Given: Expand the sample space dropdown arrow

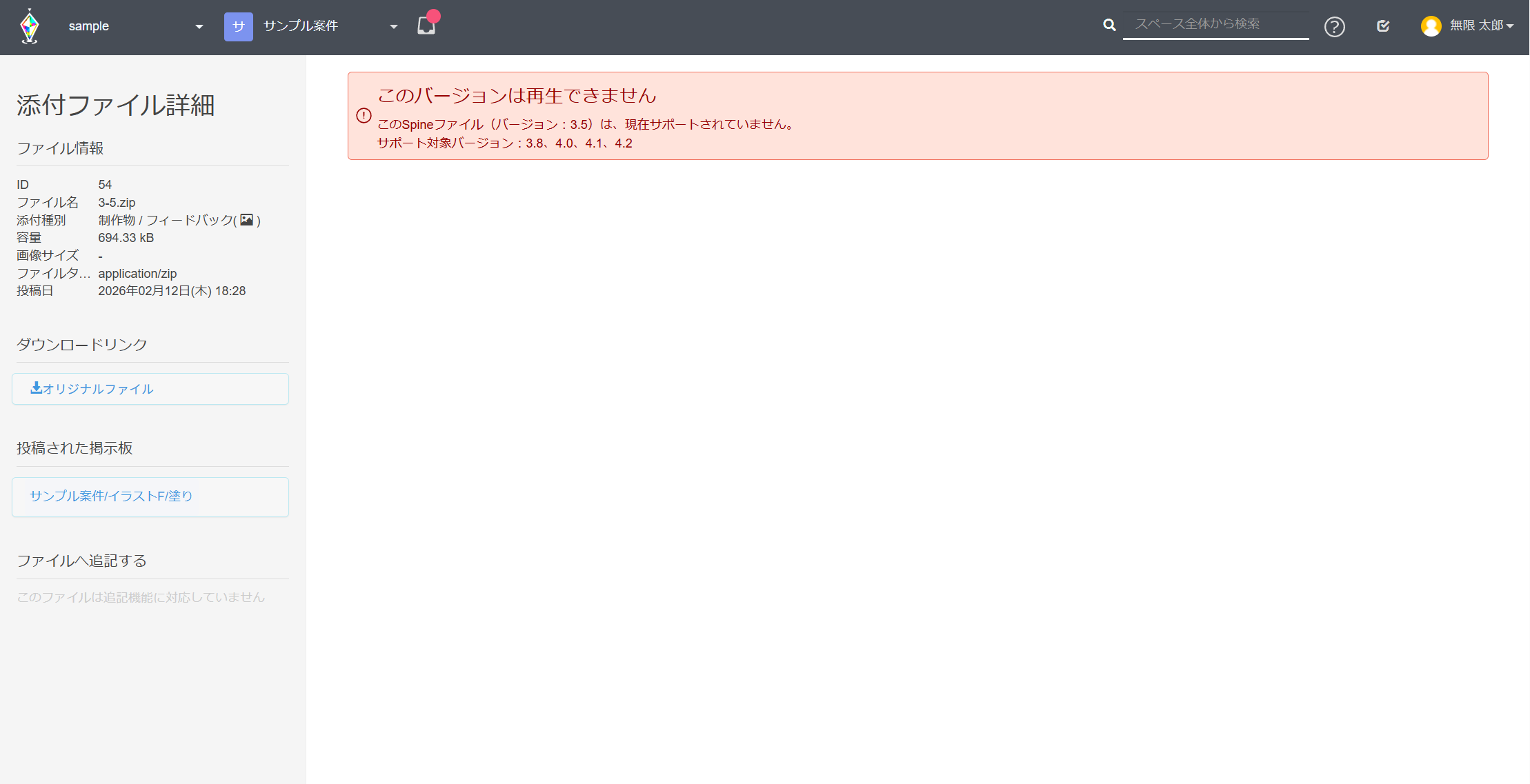Looking at the screenshot, I should coord(199,26).
